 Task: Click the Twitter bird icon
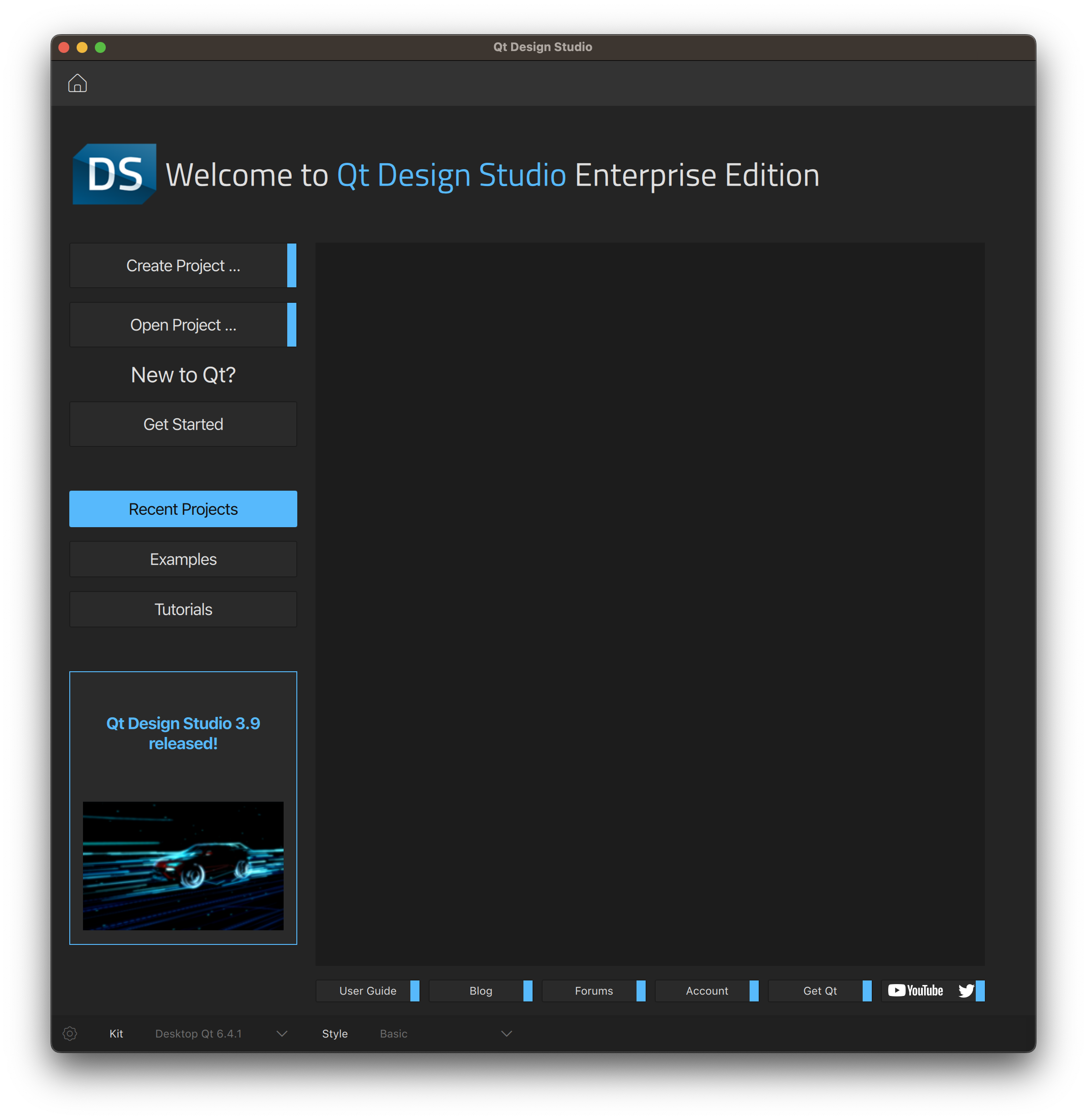coord(966,990)
